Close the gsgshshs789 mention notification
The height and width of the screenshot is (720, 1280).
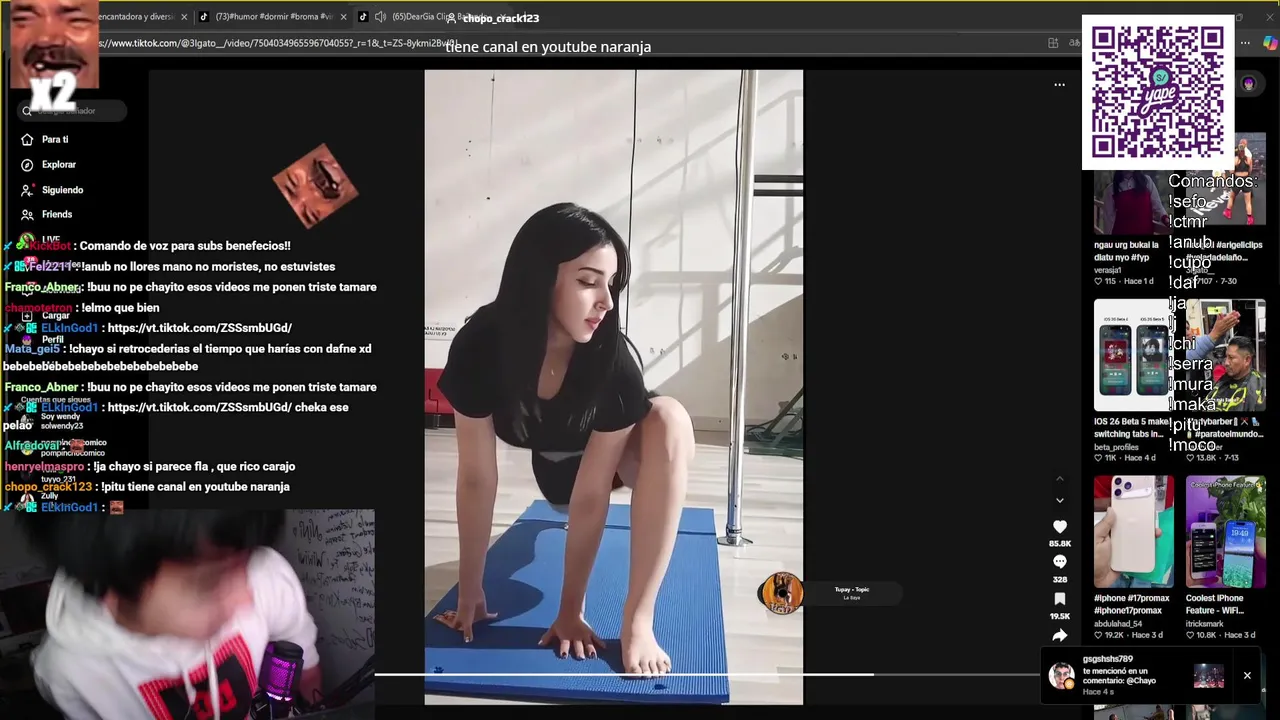pyautogui.click(x=1247, y=676)
